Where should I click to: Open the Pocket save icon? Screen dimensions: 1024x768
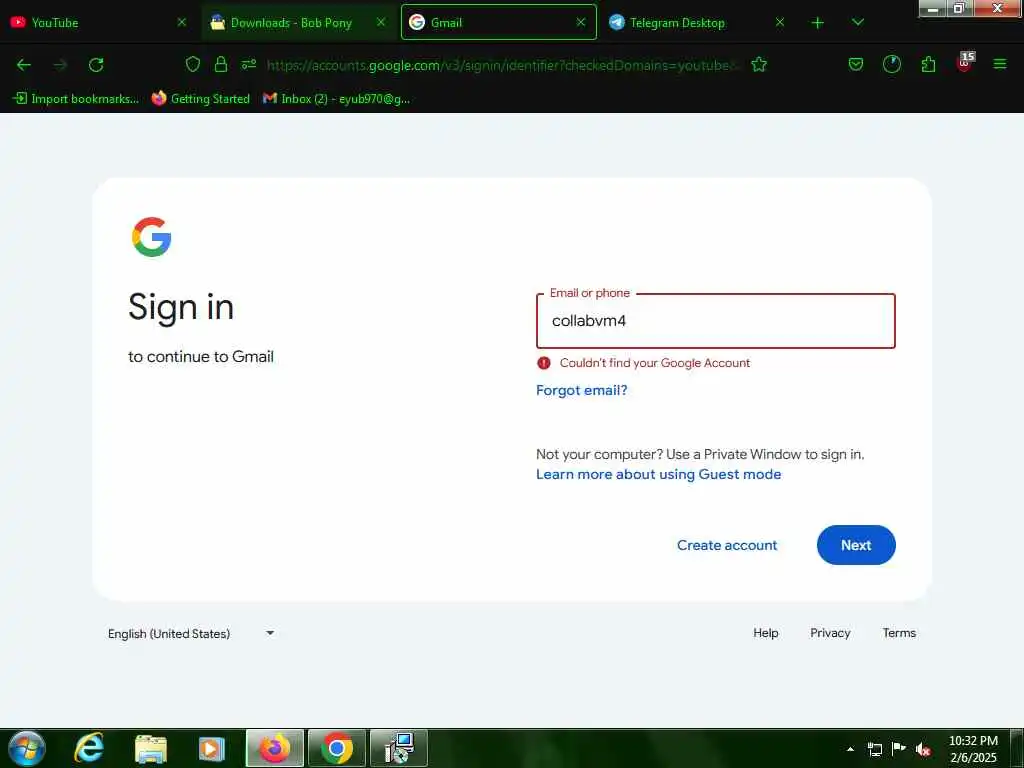pos(856,64)
